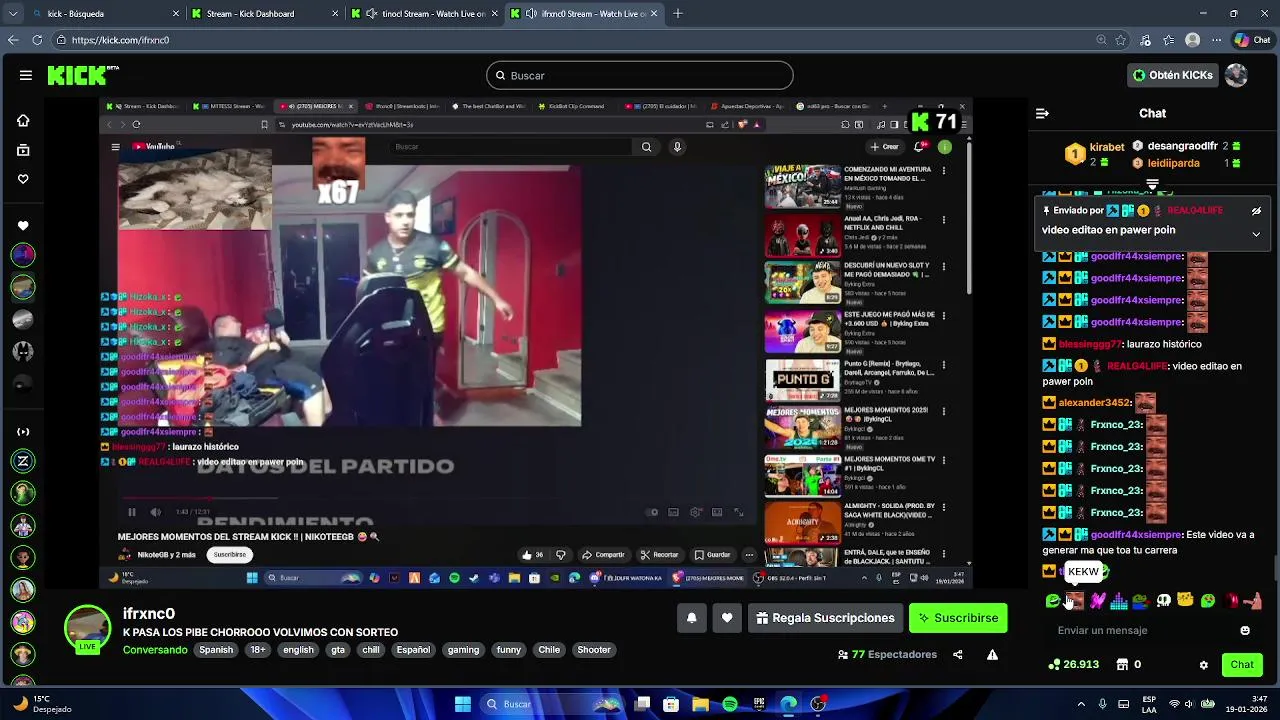Screen dimensions: 1280x720
Task: Report stream with warning triangle icon
Action: click(x=992, y=655)
